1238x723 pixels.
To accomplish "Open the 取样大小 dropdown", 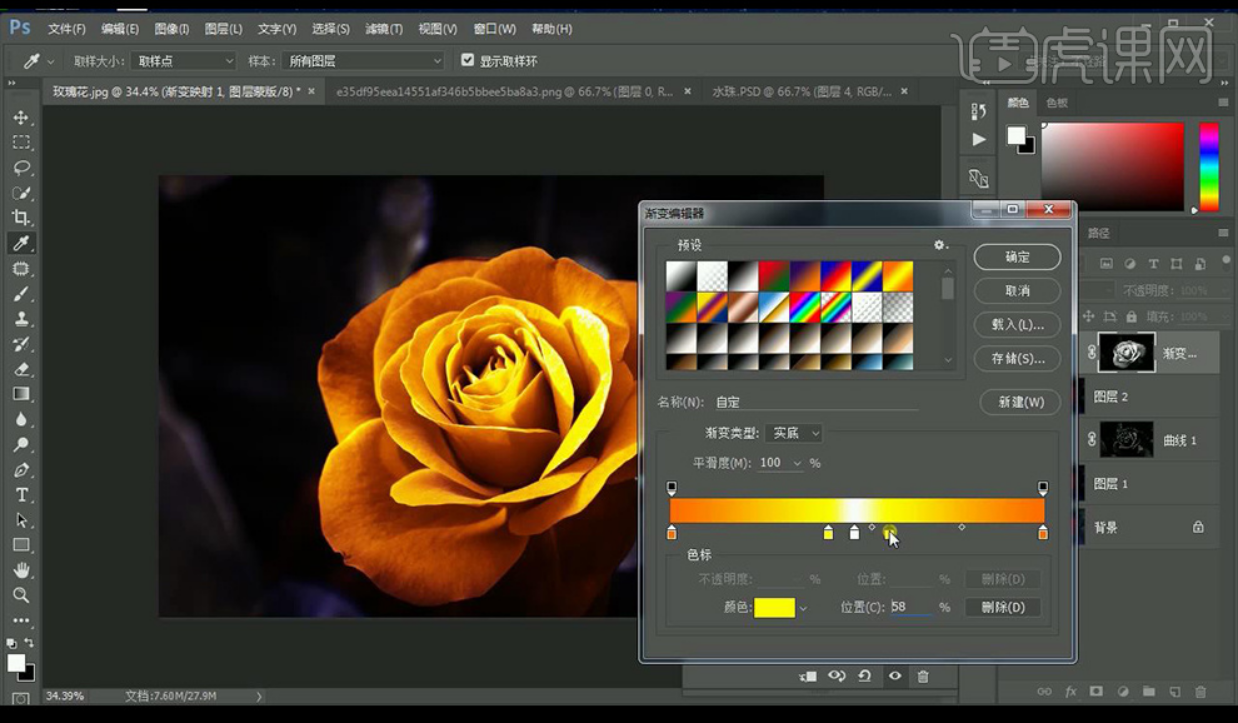I will coord(184,61).
